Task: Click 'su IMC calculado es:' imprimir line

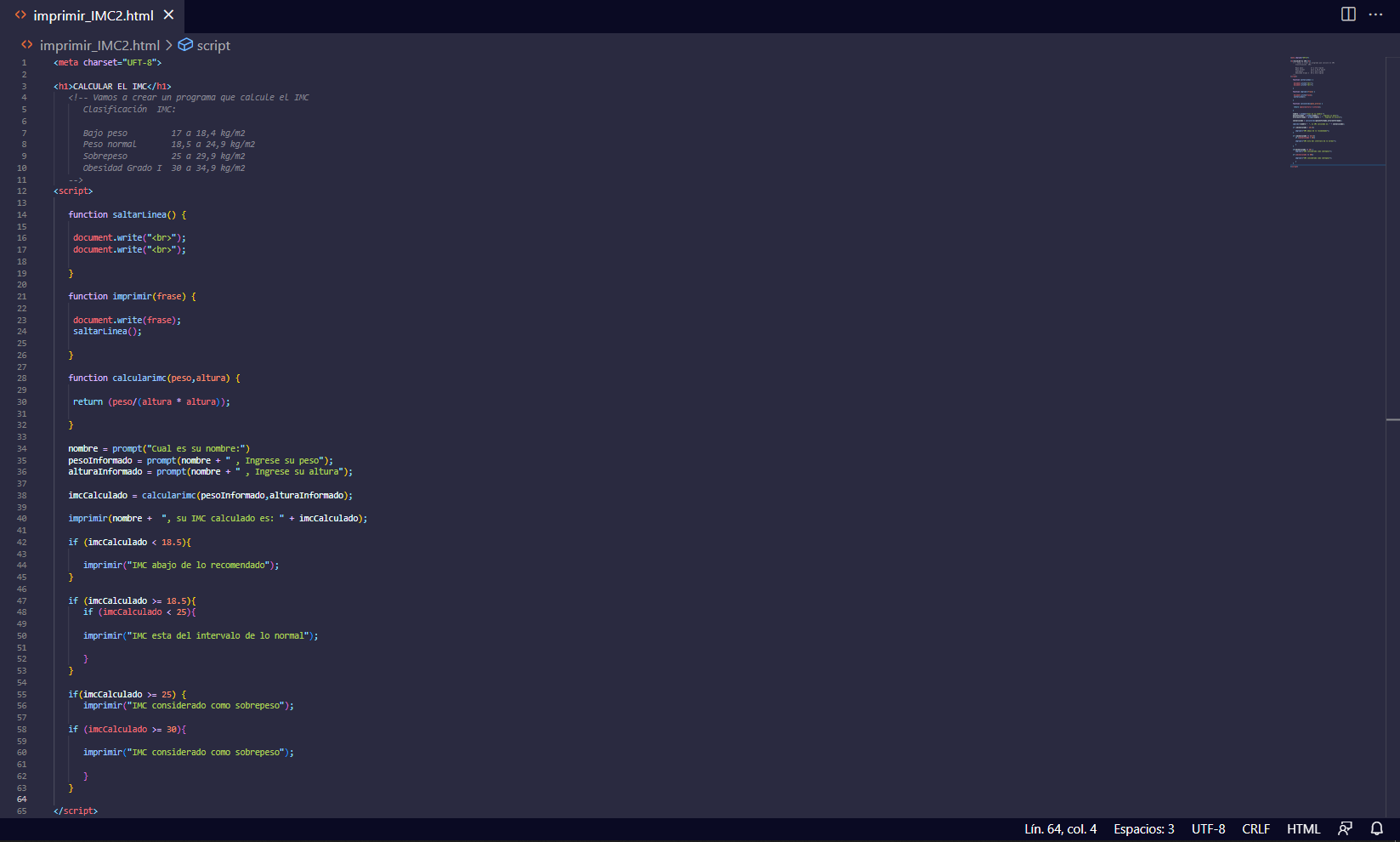Action: (218, 519)
